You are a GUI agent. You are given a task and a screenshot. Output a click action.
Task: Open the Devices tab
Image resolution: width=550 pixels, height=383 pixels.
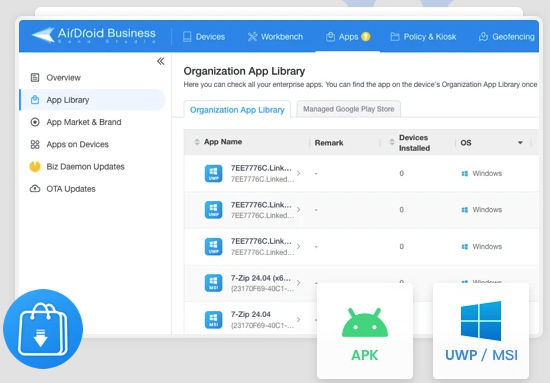204,36
